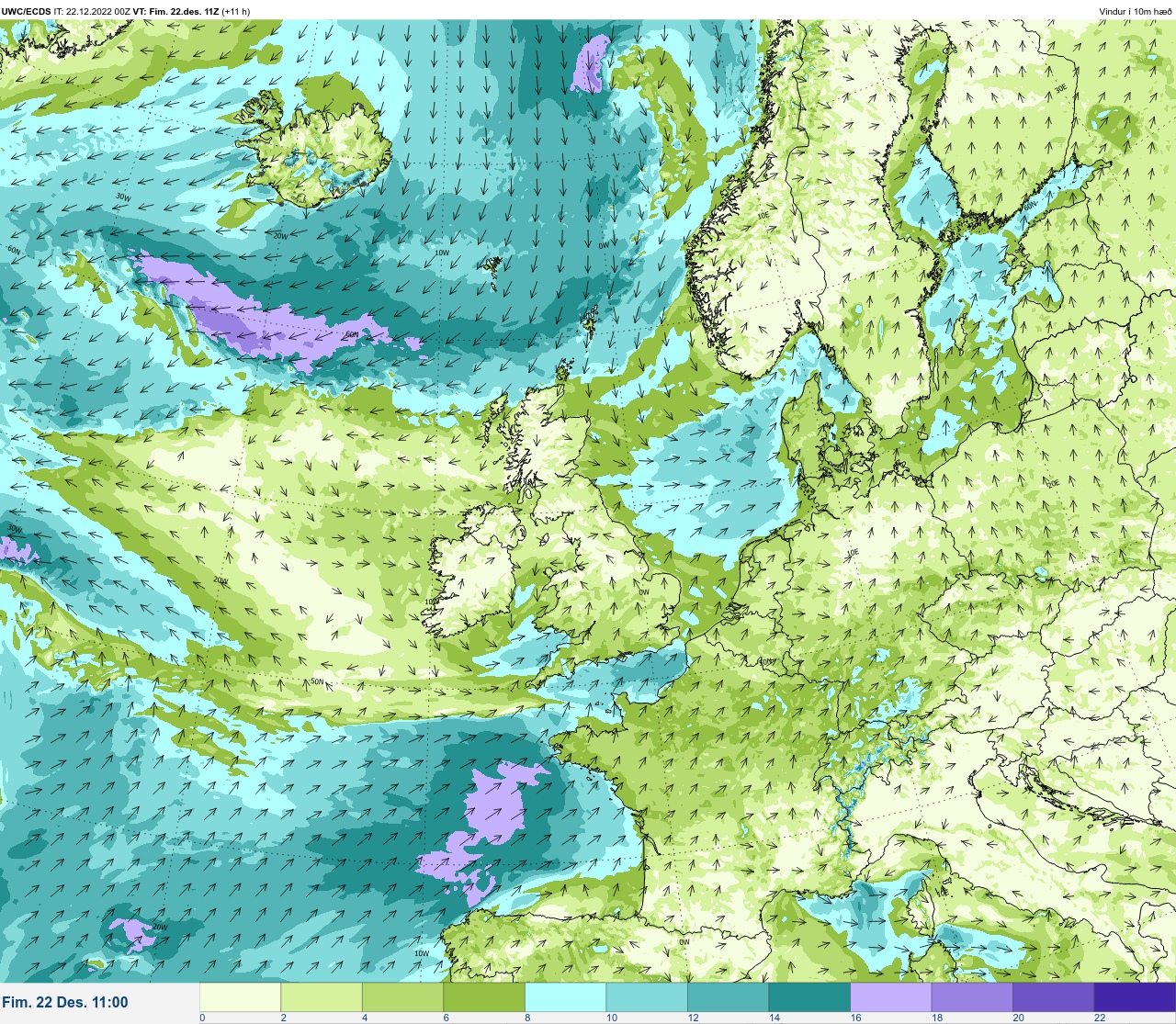Click the 'Fim. 22 Des. 11:00' date label

tap(65, 1003)
